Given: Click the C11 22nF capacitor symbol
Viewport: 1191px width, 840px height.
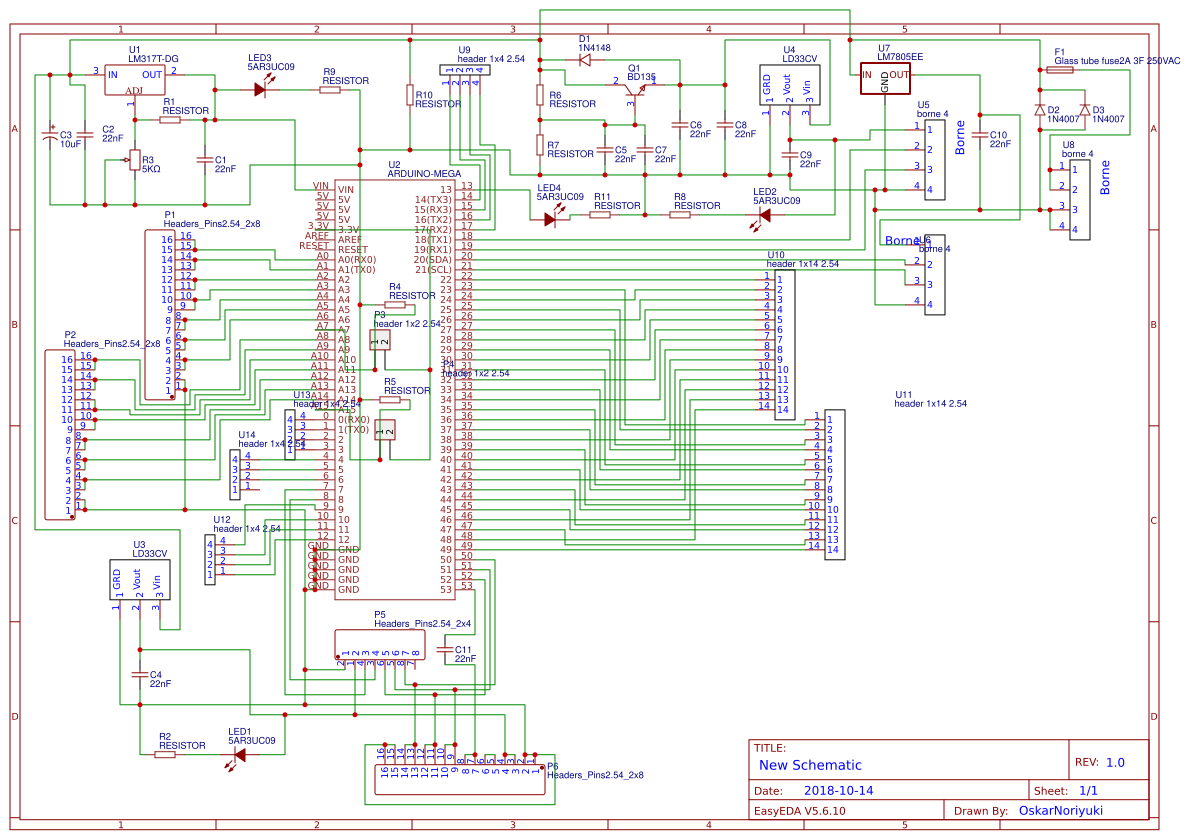Looking at the screenshot, I should [445, 650].
